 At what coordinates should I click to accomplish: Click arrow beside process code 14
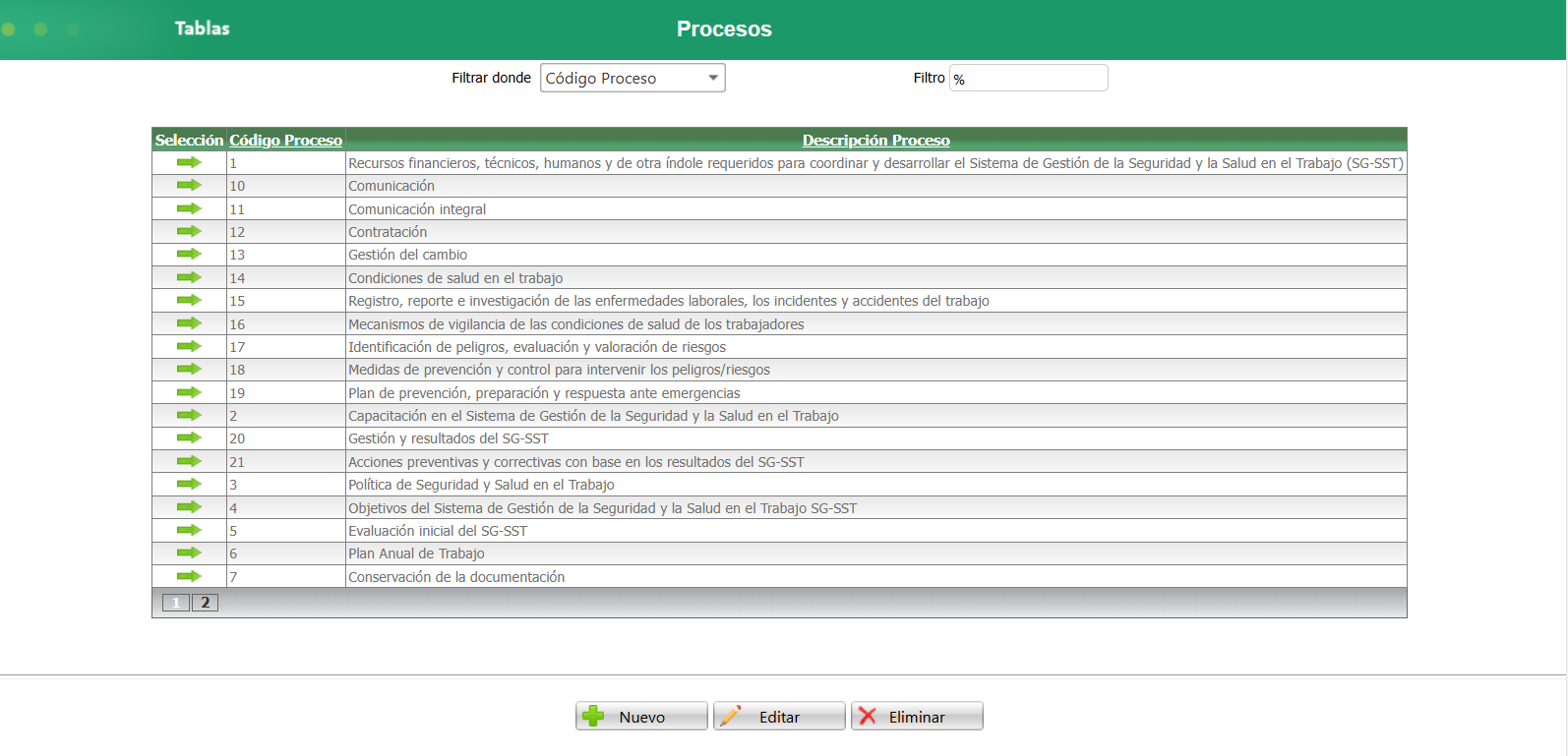189,277
